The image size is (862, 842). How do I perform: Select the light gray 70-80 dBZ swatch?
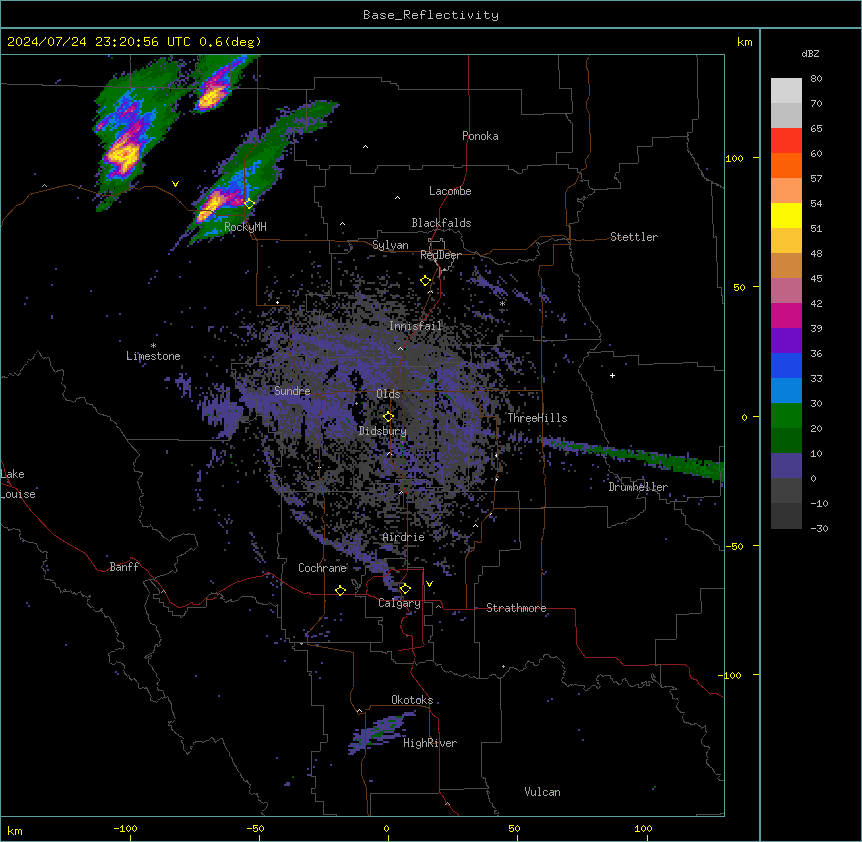click(786, 91)
